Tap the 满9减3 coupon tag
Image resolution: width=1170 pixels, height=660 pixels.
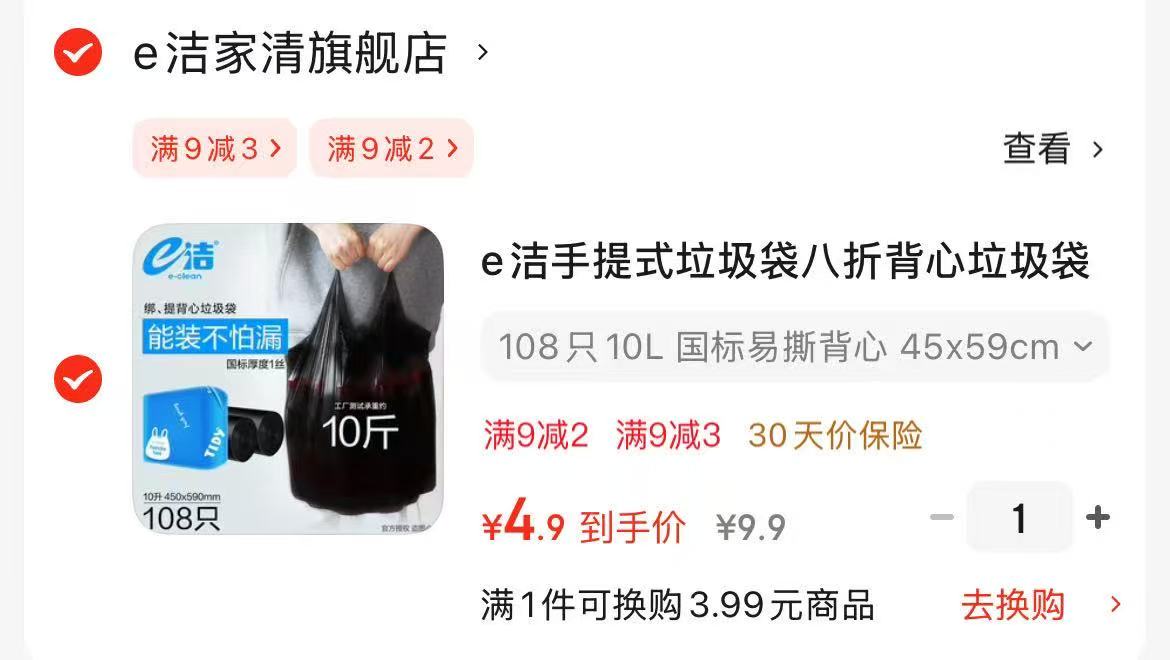(215, 148)
